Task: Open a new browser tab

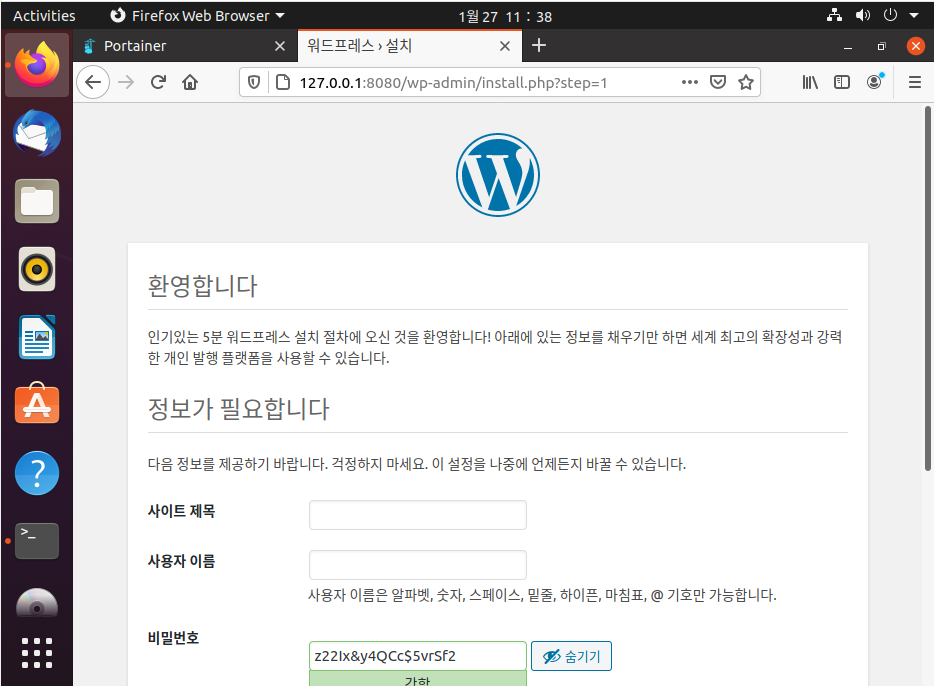Action: pos(538,45)
